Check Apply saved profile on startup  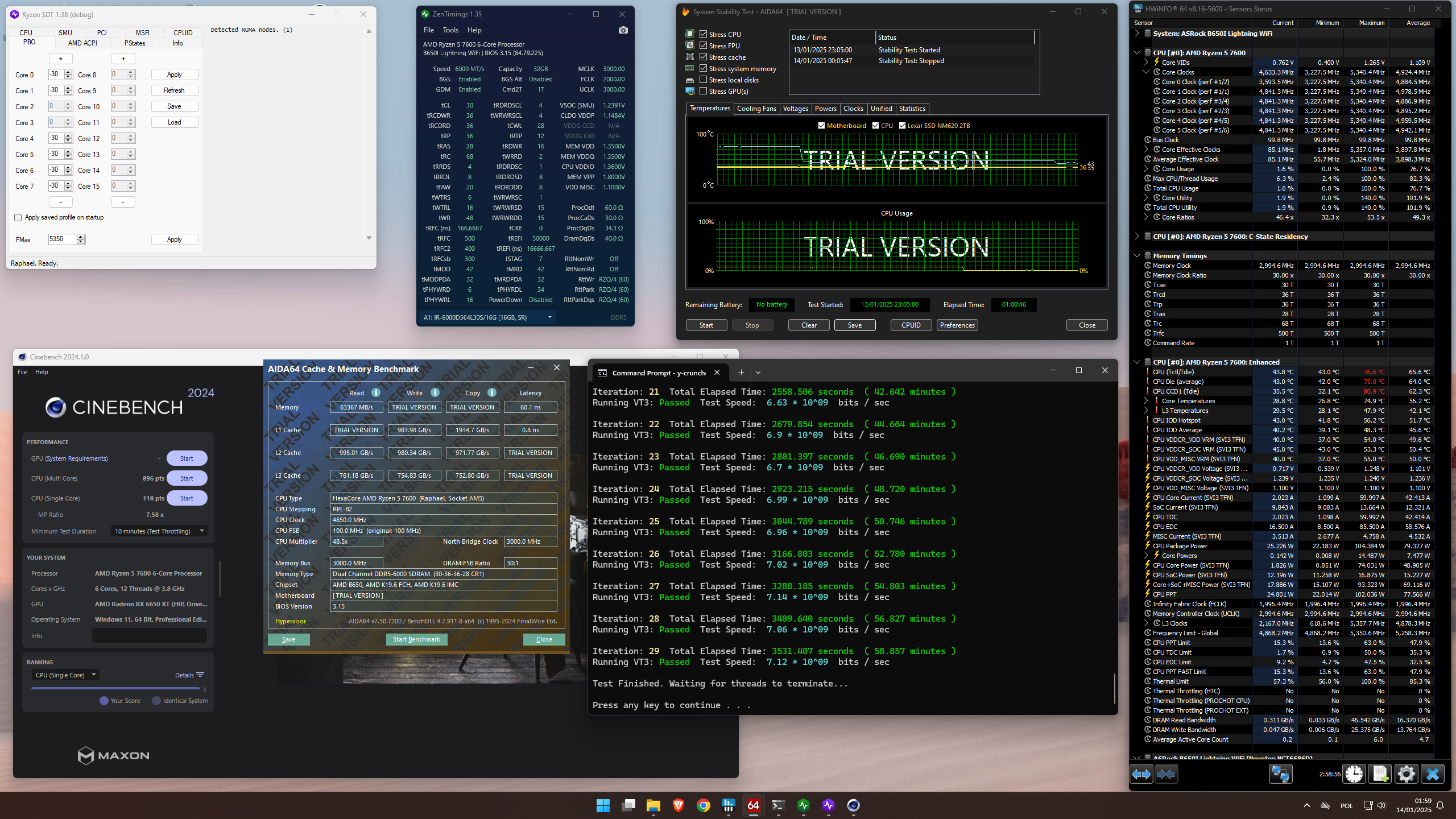pos(18,217)
